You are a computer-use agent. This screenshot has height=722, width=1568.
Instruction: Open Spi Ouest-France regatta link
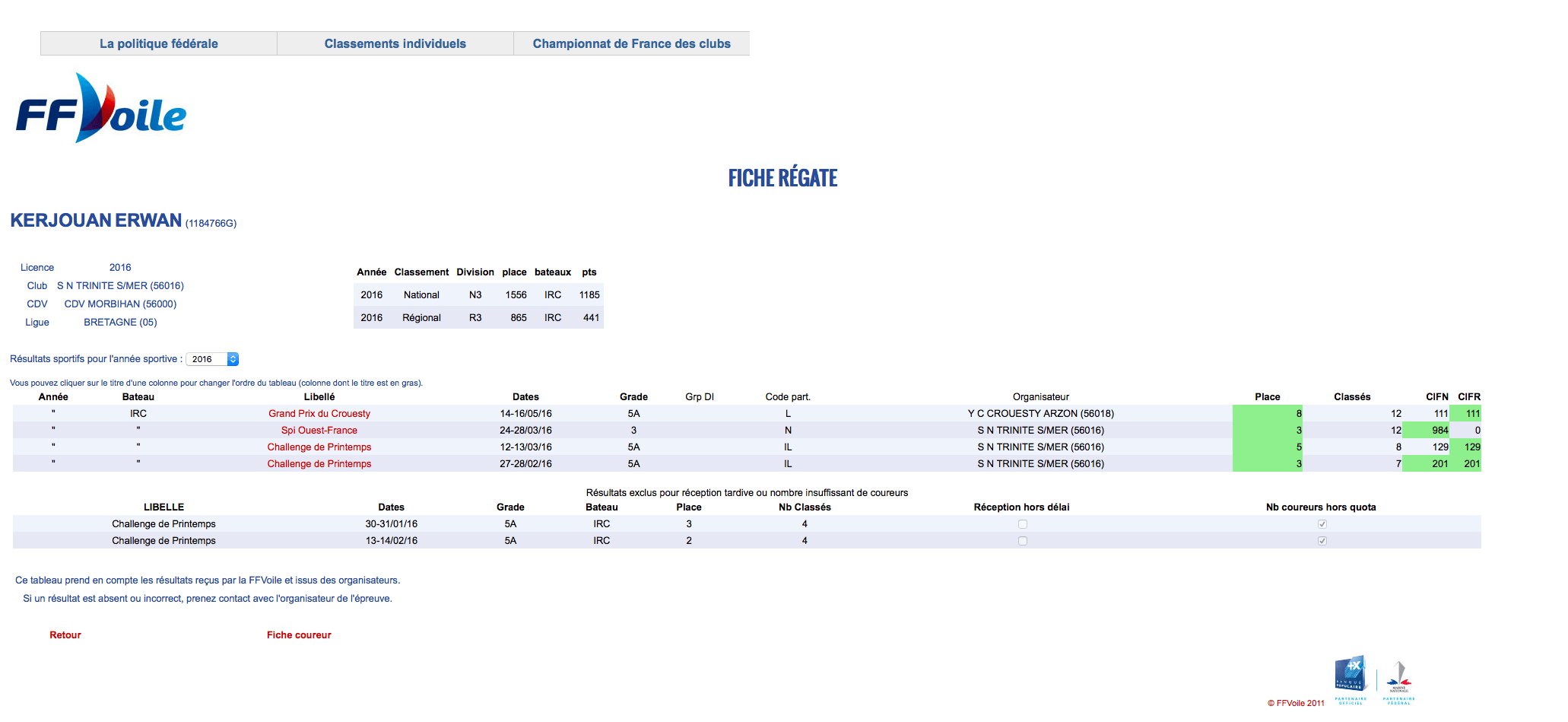pos(319,431)
